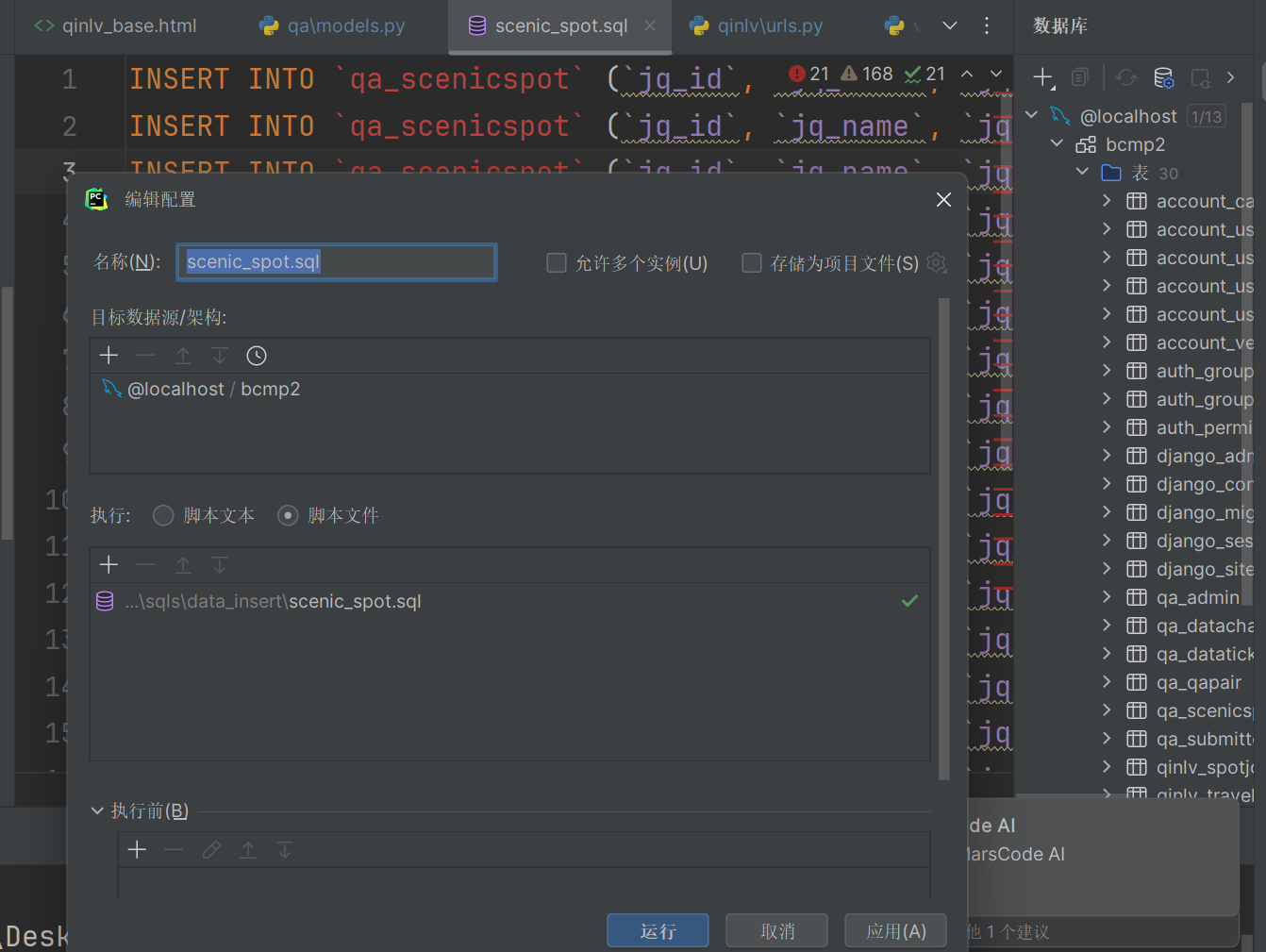Viewport: 1266px width, 952px height.
Task: Collapse the before launch section
Action: (x=97, y=810)
